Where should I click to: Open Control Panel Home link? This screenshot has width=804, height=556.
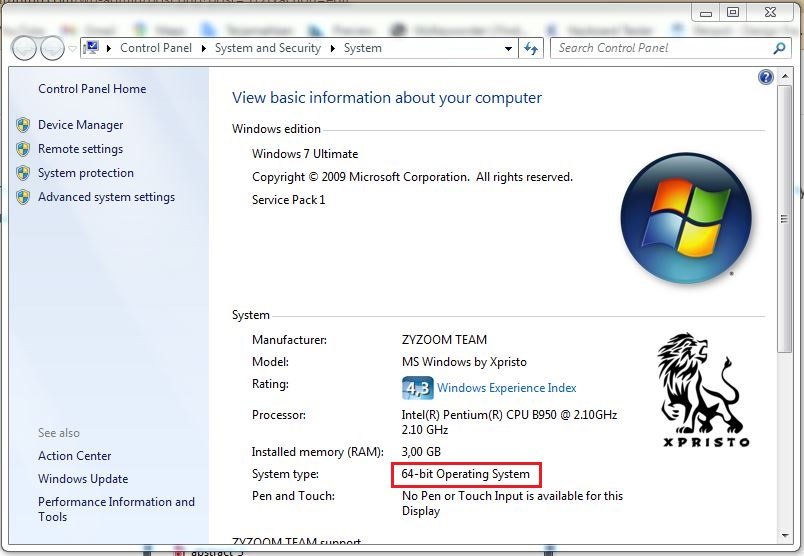(92, 89)
